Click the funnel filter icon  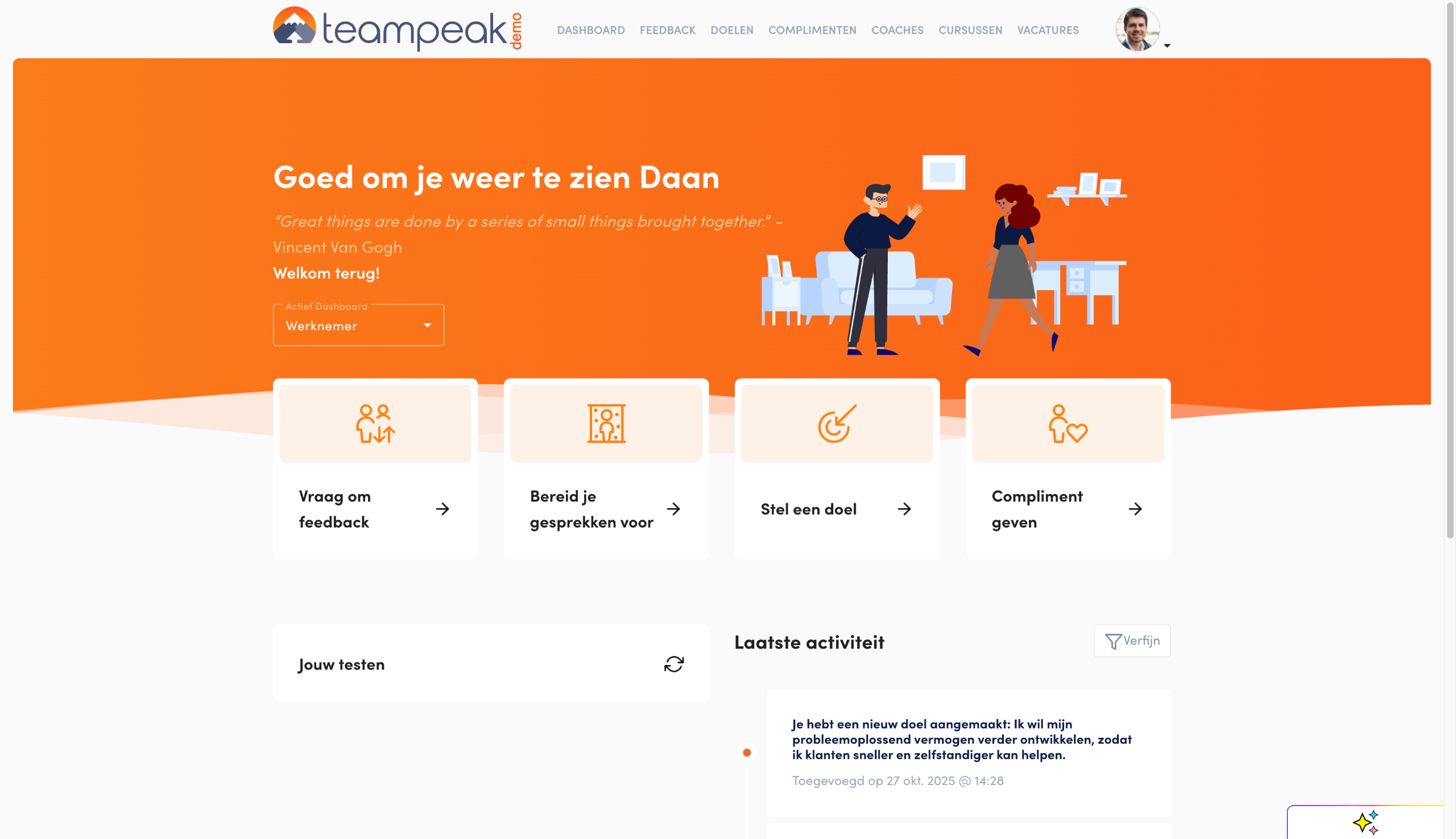coord(1113,641)
